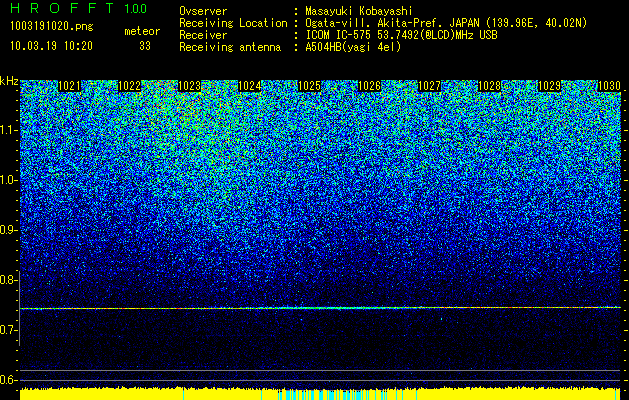
Task: Click the 0.6 frequency axis label
Action: [6, 380]
